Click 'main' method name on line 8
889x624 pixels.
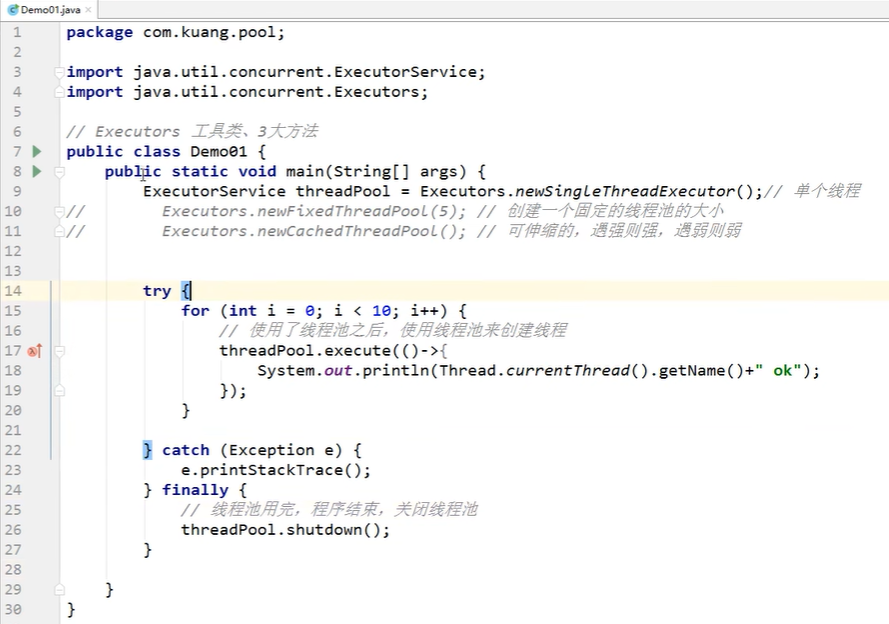(304, 171)
